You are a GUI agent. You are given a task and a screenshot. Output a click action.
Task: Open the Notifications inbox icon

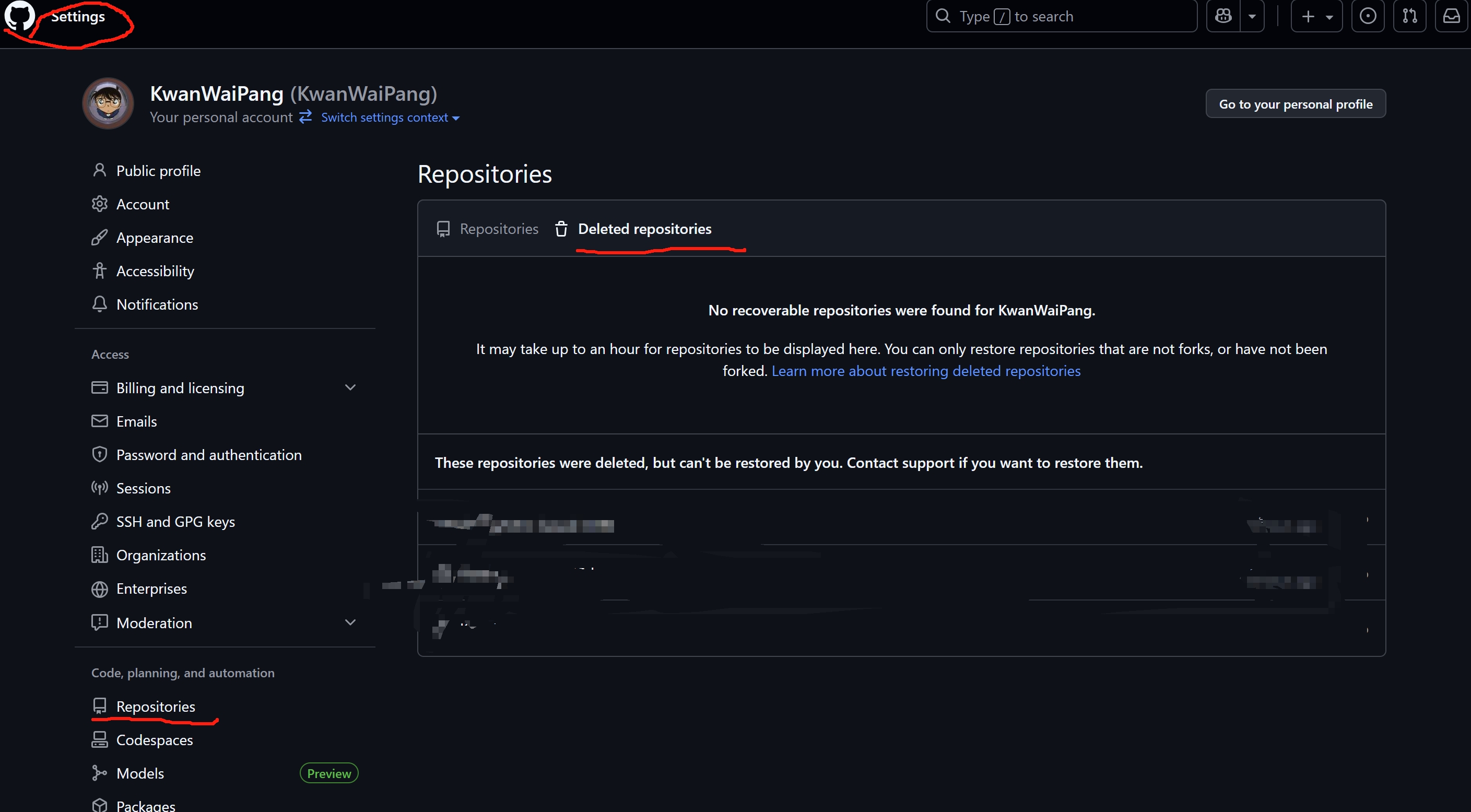(1451, 16)
